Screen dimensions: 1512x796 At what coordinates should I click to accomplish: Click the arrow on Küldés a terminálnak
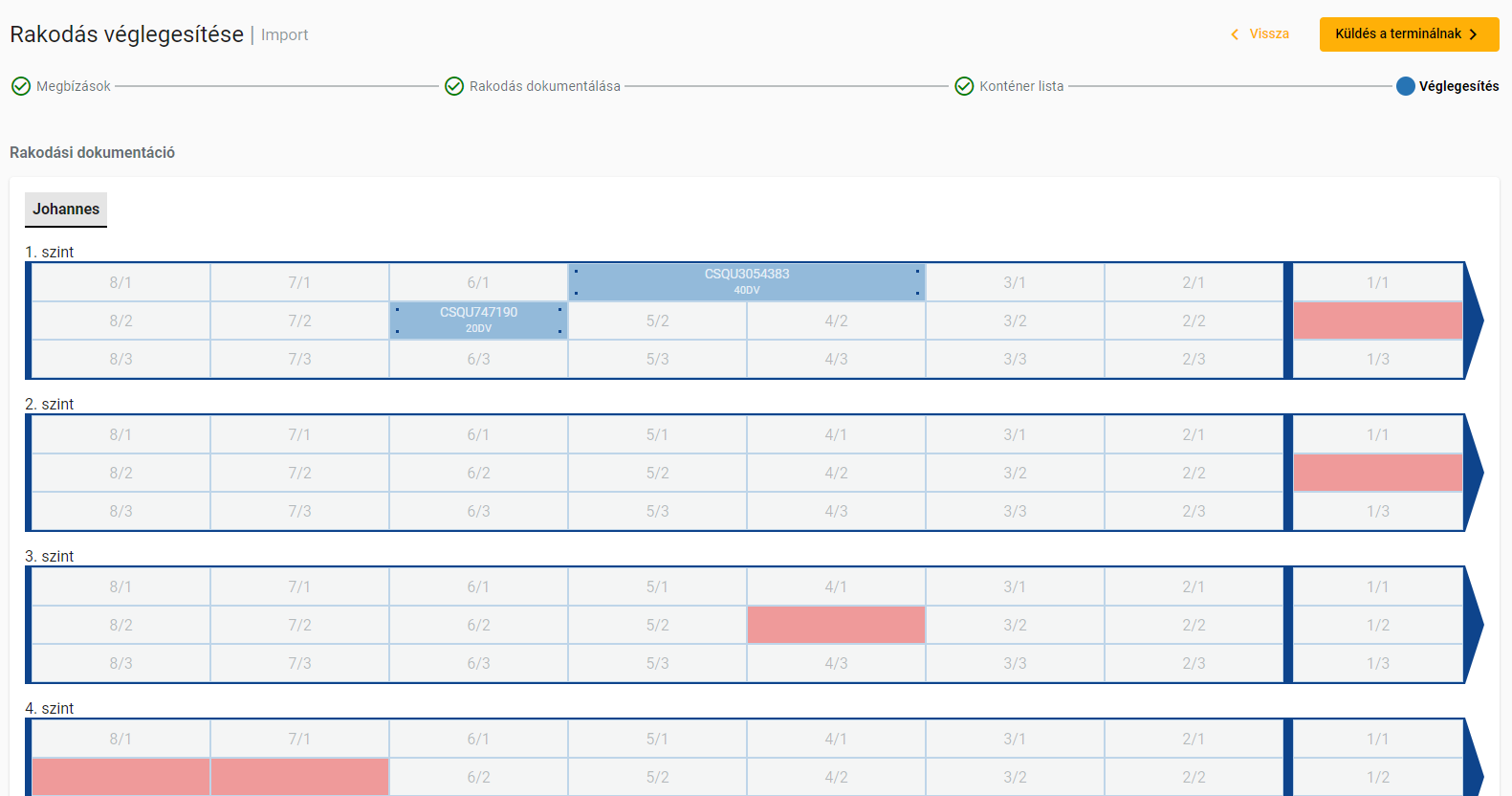coord(1474,34)
